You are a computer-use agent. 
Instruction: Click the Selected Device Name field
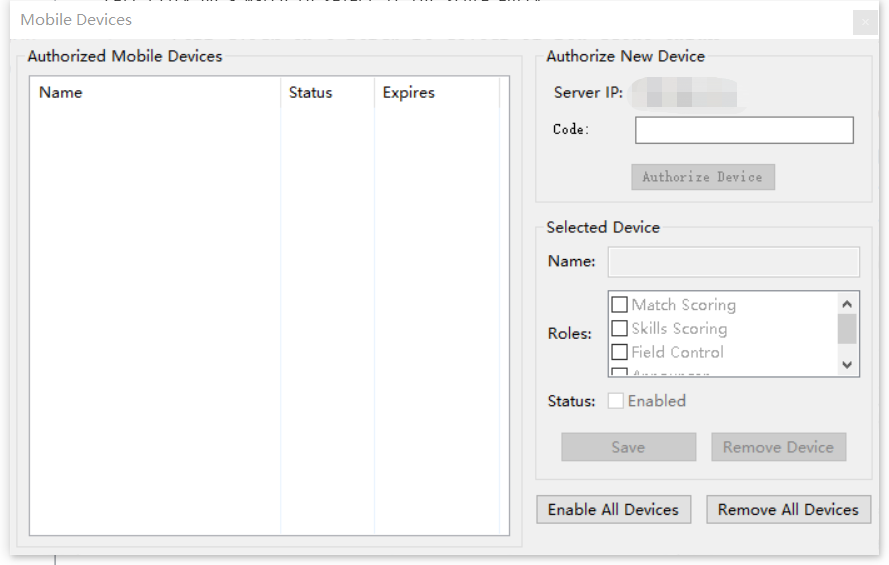(x=733, y=262)
